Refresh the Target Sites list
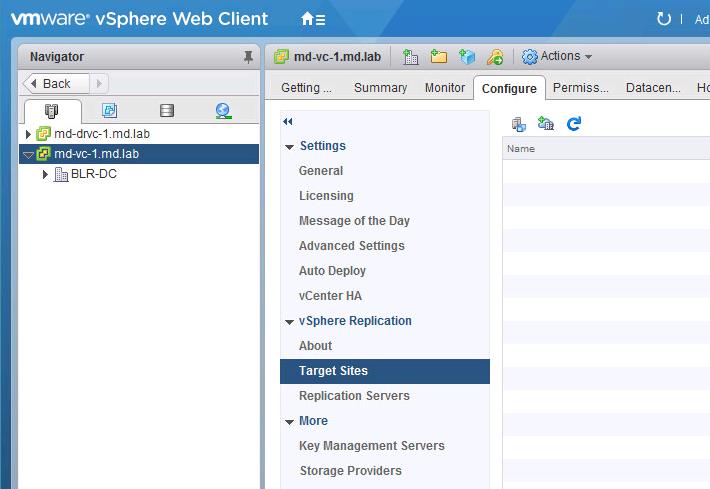Image resolution: width=710 pixels, height=489 pixels. point(574,124)
